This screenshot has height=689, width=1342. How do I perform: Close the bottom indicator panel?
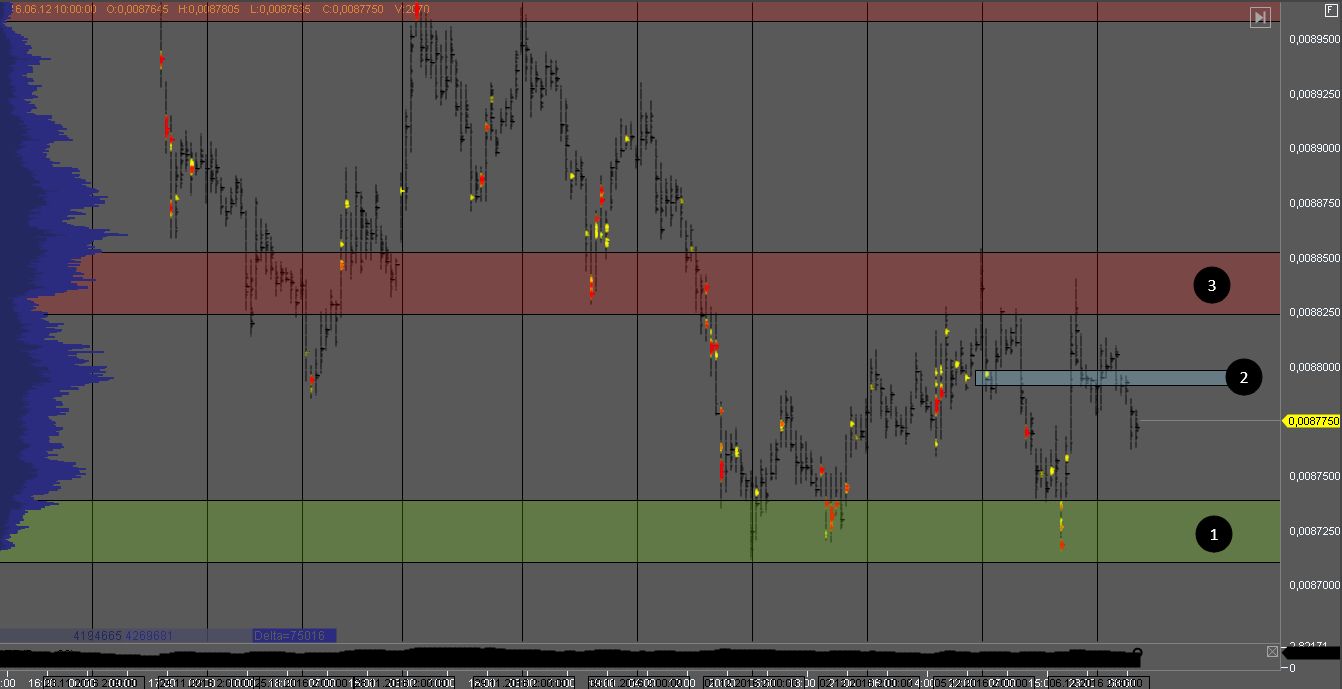tap(1272, 652)
